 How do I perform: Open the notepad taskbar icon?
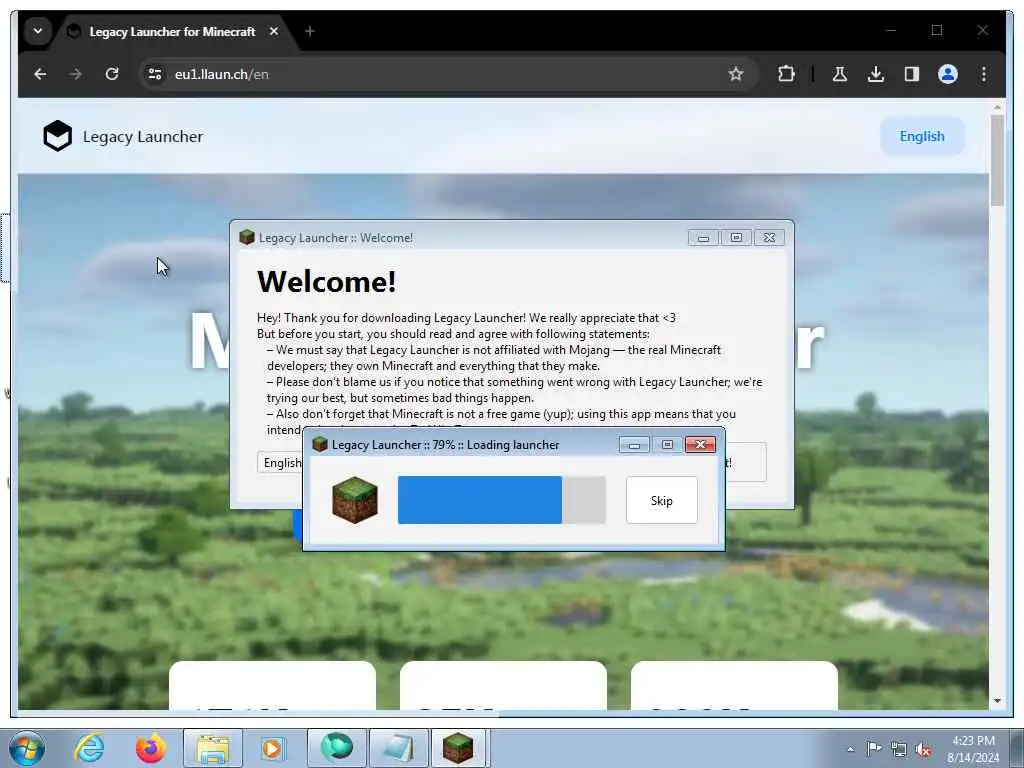398,748
